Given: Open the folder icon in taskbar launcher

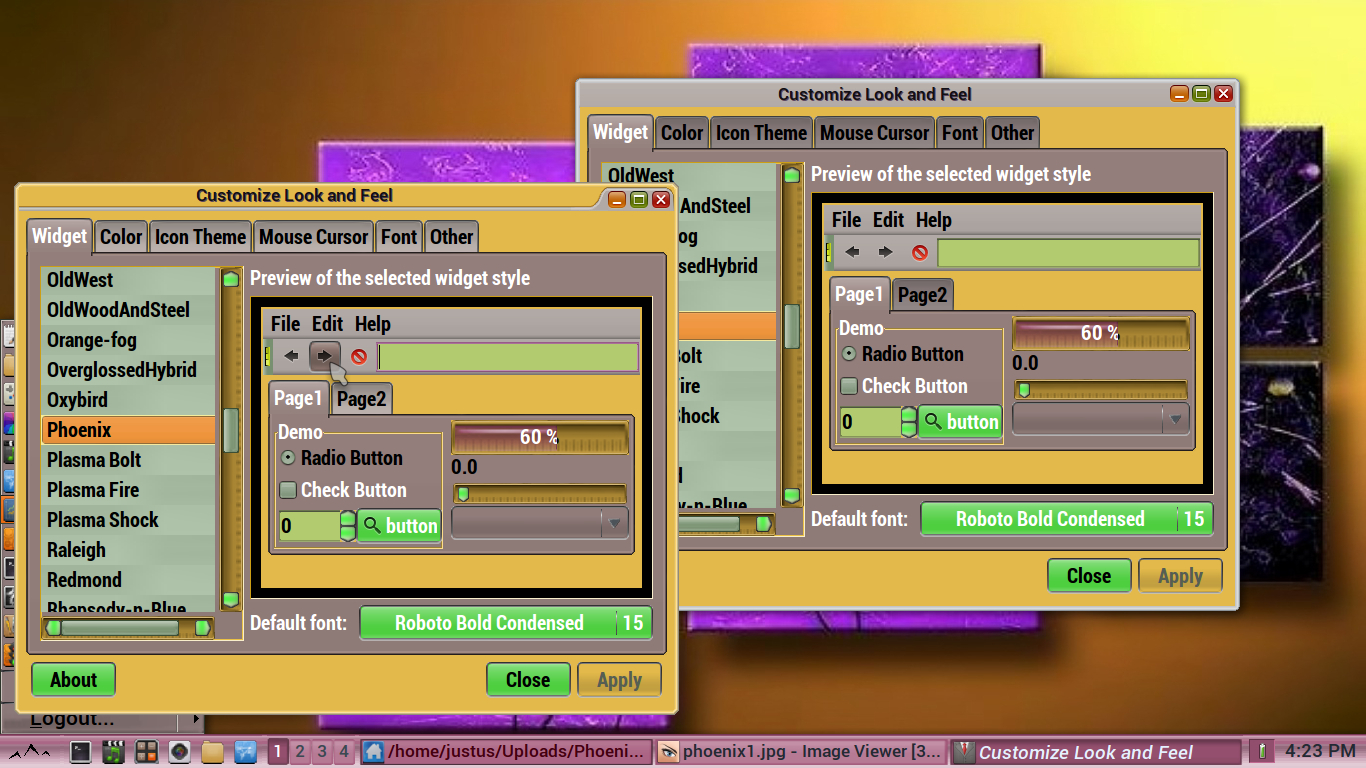Looking at the screenshot, I should coord(212,751).
